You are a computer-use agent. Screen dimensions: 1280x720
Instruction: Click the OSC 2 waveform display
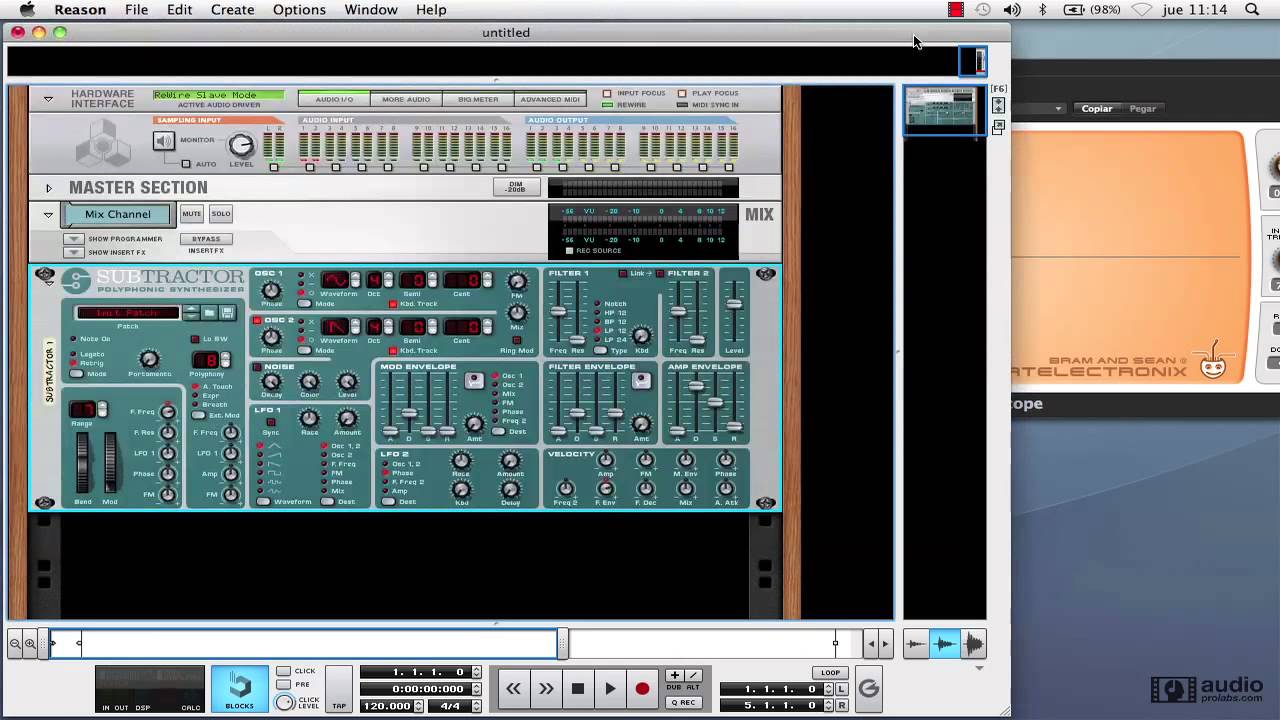[335, 327]
